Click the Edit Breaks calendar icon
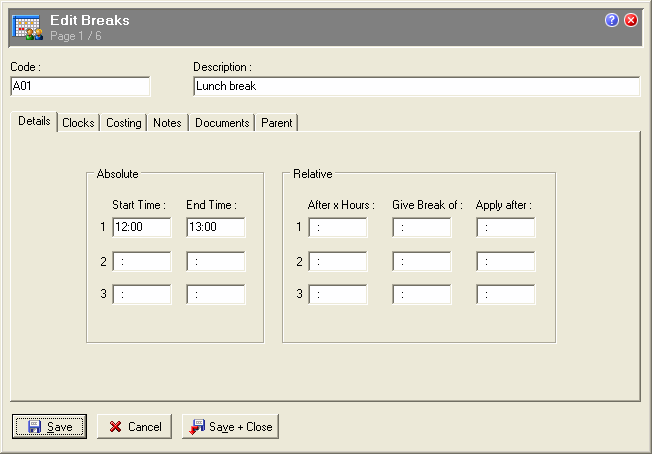 (x=26, y=26)
